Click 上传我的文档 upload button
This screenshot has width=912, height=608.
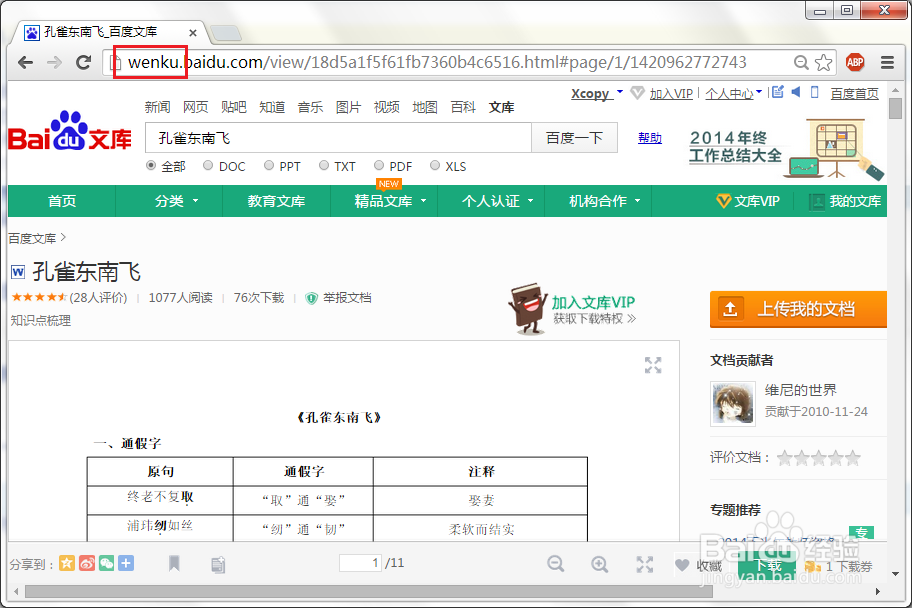coord(799,309)
